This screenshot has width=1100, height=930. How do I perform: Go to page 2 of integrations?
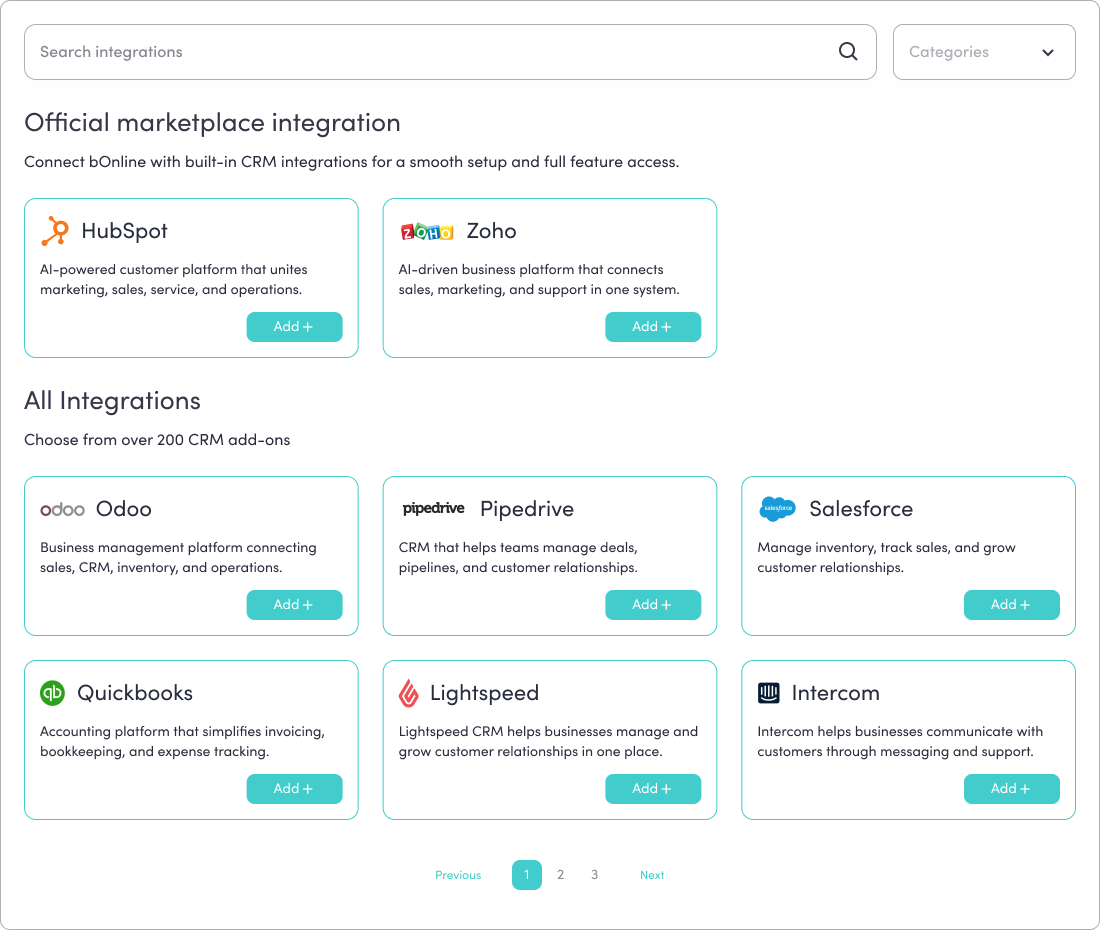tap(560, 875)
